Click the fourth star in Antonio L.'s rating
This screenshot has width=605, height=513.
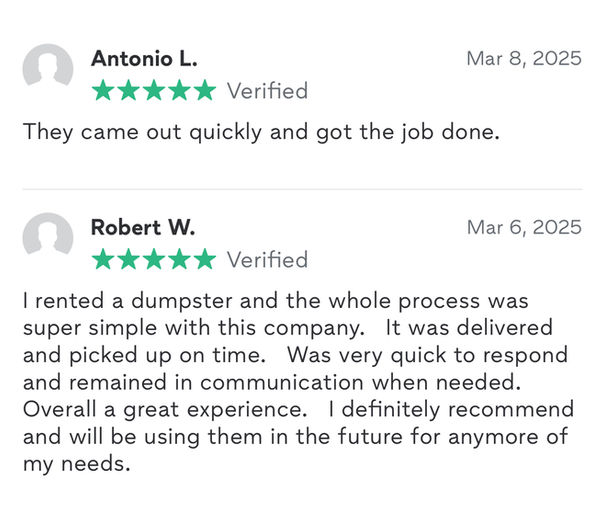178,91
